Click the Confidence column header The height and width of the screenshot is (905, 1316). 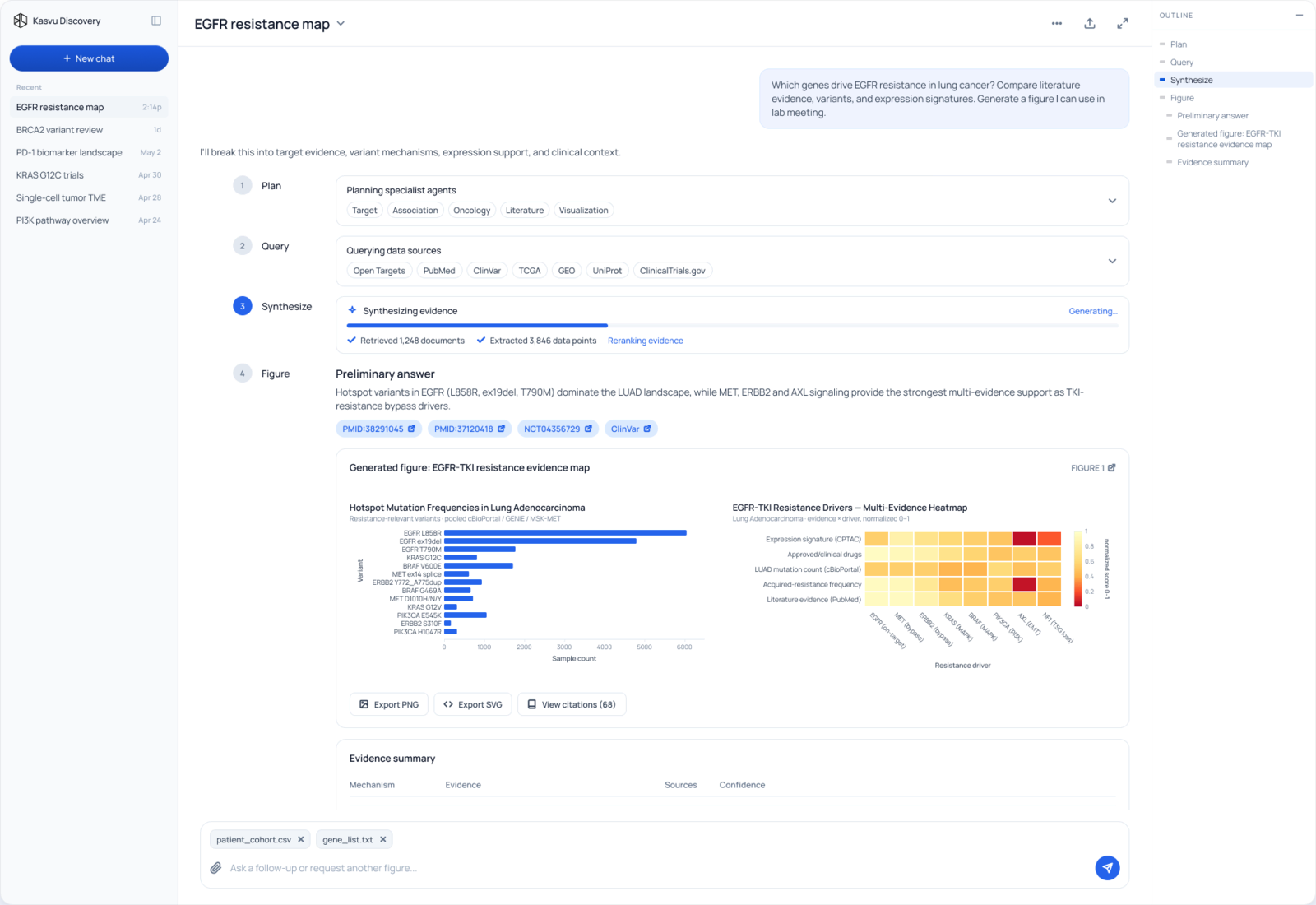point(742,785)
